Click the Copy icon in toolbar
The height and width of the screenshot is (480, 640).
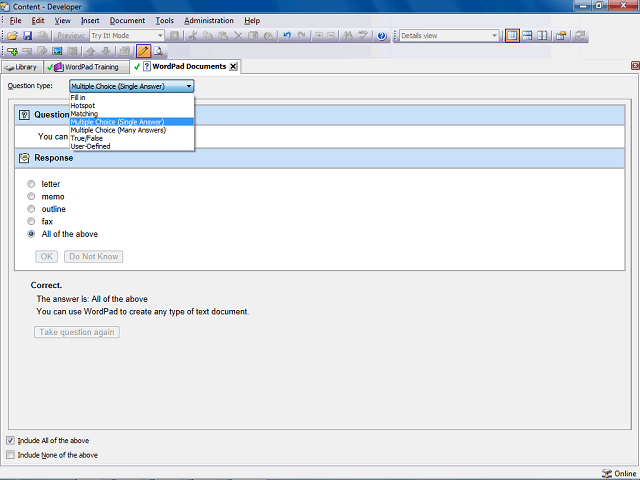[x=208, y=36]
